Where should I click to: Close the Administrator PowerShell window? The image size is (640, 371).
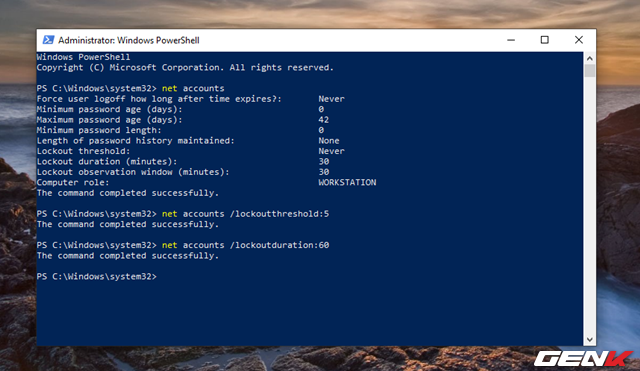pyautogui.click(x=579, y=40)
